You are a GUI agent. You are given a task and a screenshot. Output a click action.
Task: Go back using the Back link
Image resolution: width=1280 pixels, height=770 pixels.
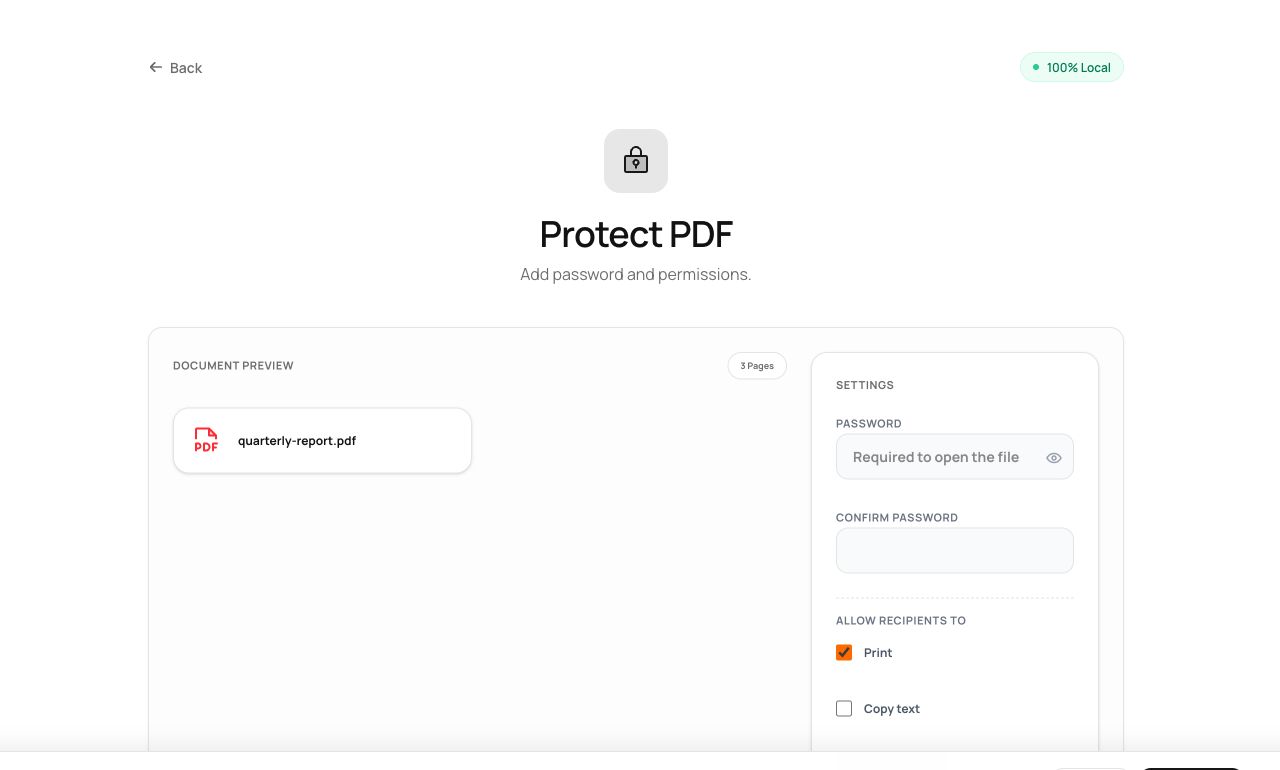(x=175, y=68)
